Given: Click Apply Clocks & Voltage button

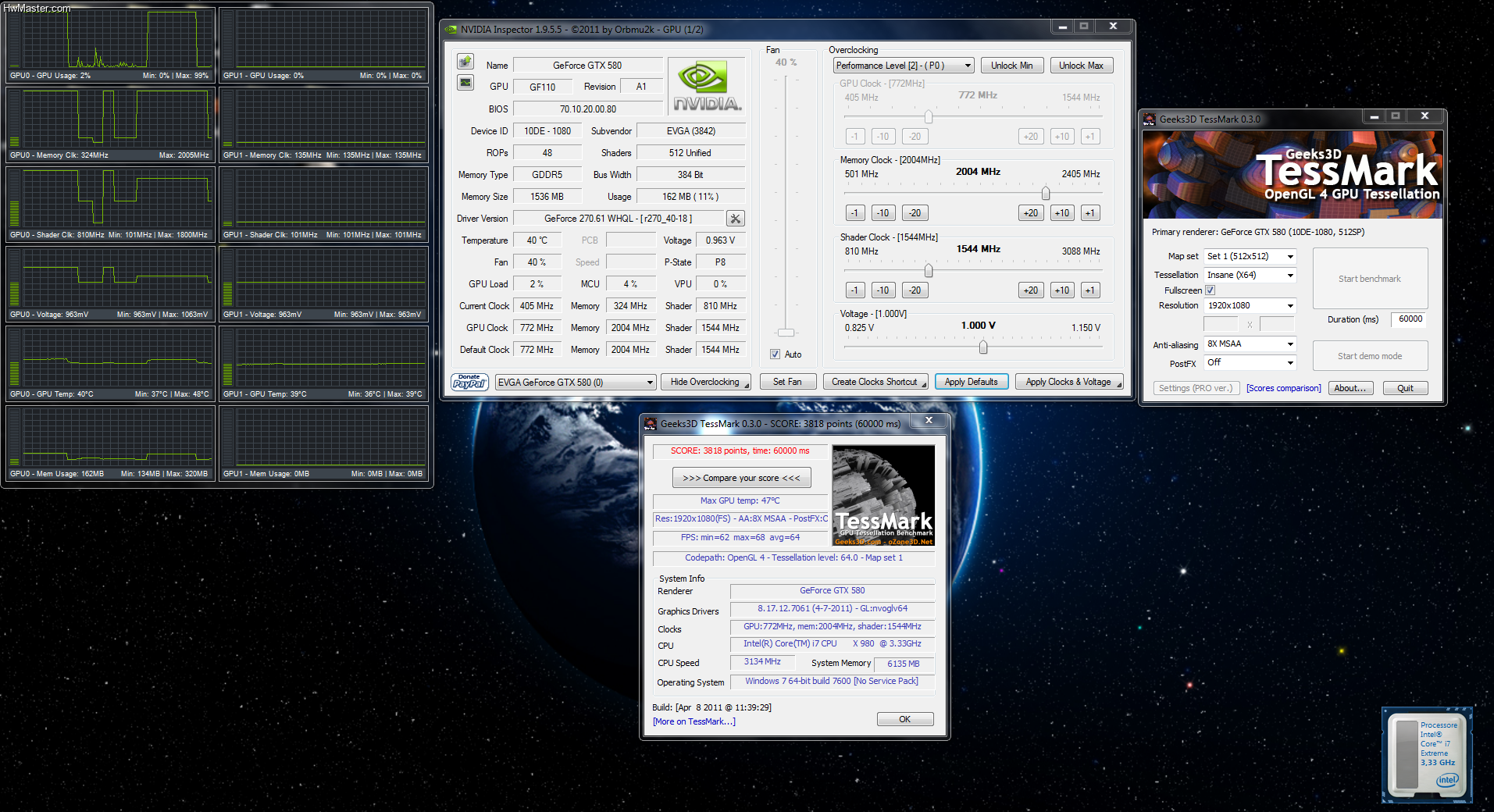Looking at the screenshot, I should pyautogui.click(x=1068, y=382).
